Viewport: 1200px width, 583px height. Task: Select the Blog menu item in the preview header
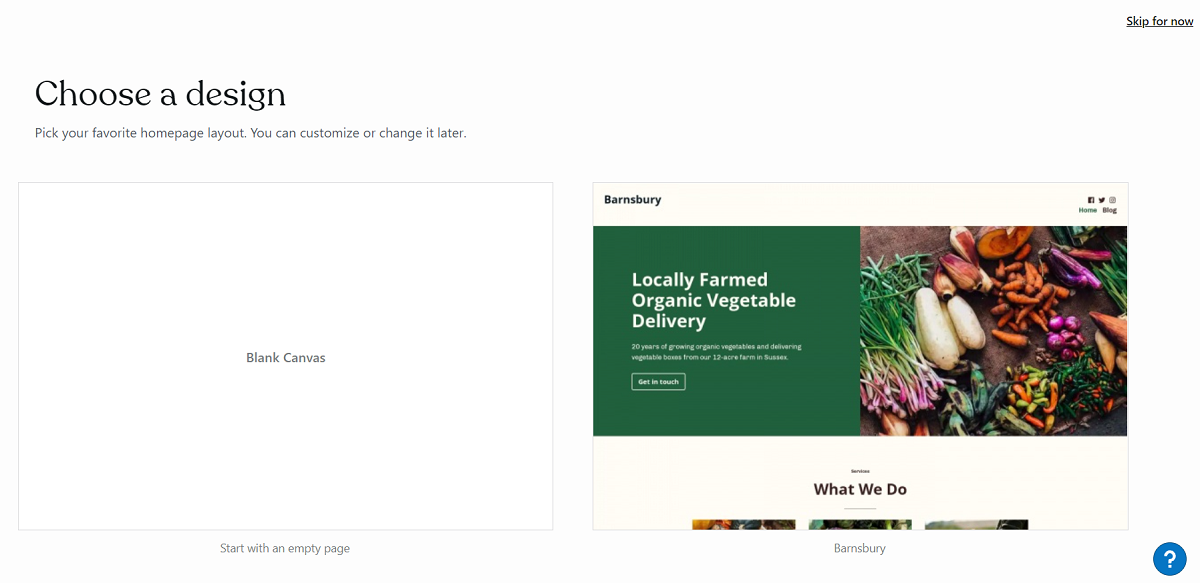(x=1110, y=210)
